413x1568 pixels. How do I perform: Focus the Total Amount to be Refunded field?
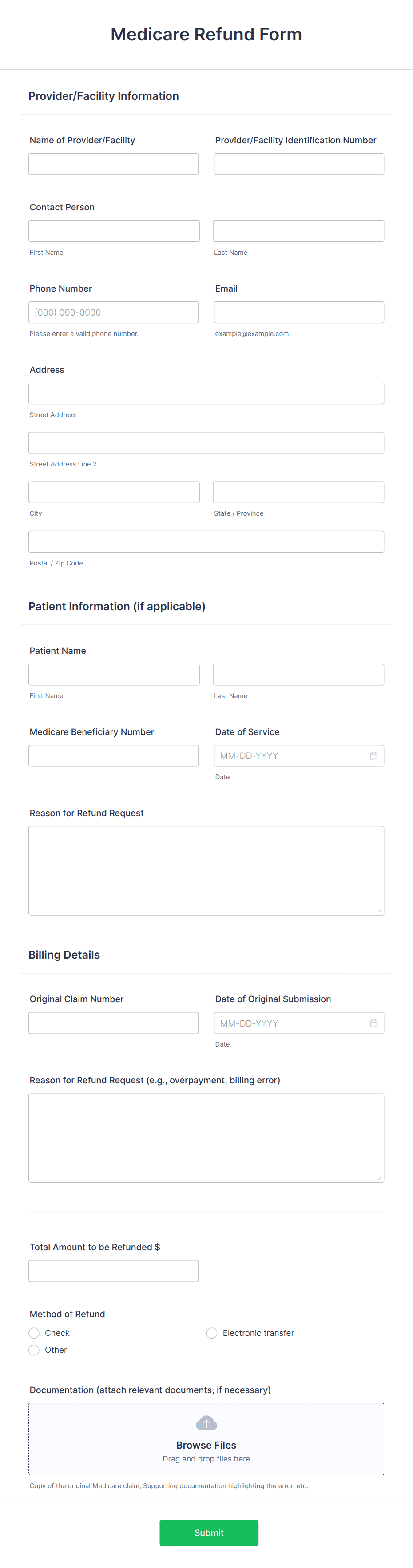pos(113,1271)
